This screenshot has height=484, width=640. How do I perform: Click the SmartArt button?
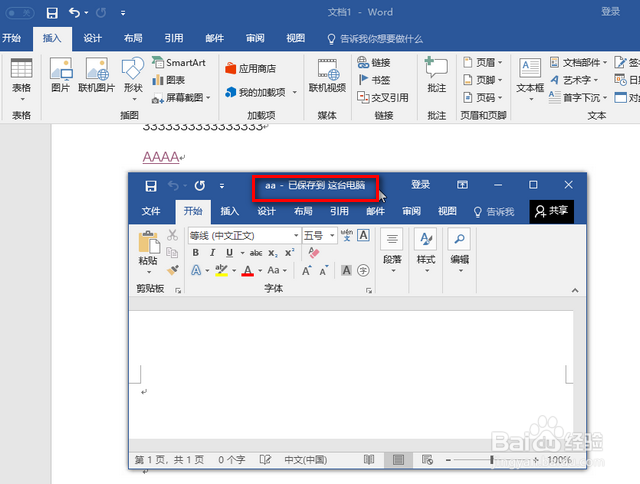(x=179, y=62)
